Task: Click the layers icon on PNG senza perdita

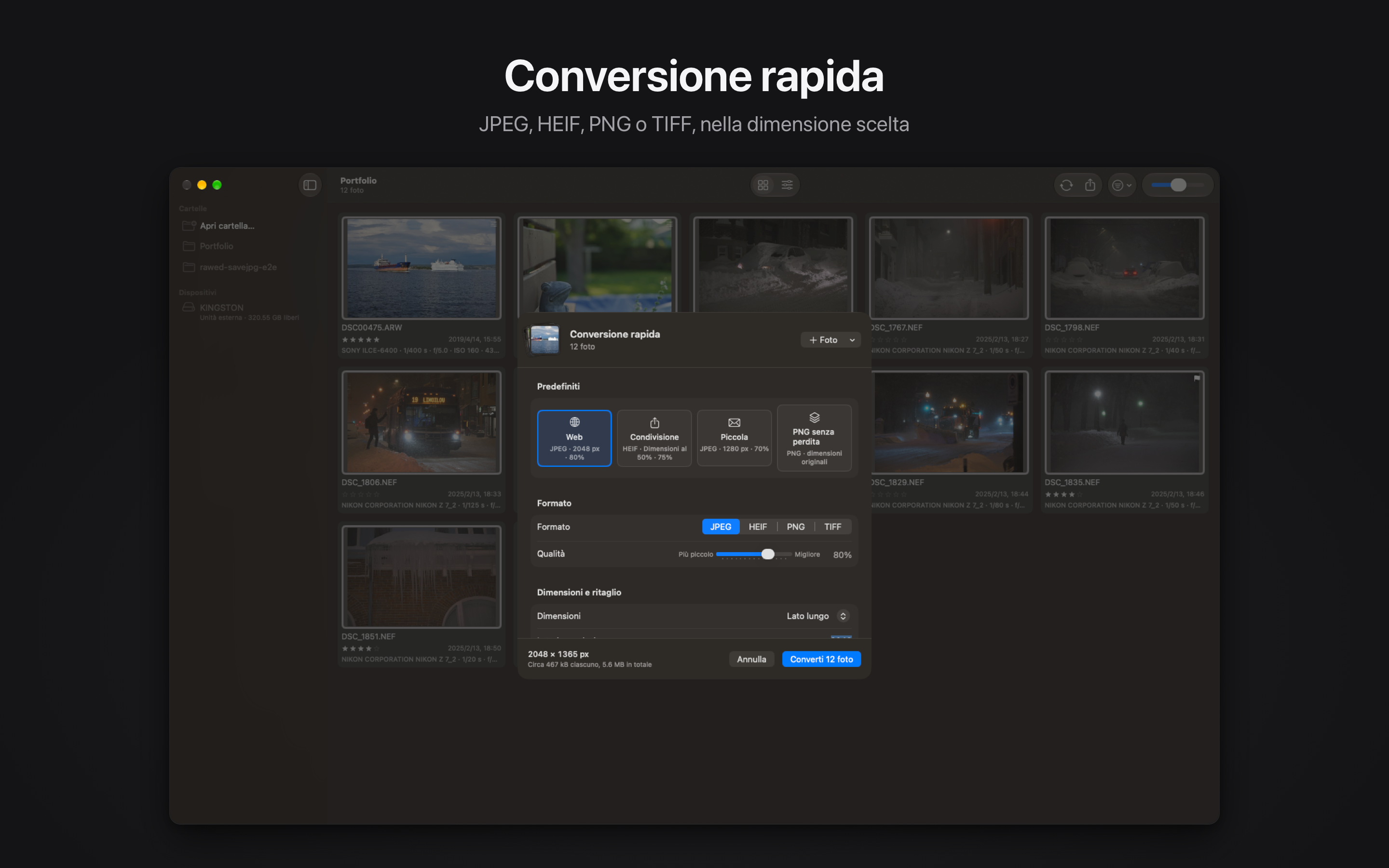Action: (814, 417)
